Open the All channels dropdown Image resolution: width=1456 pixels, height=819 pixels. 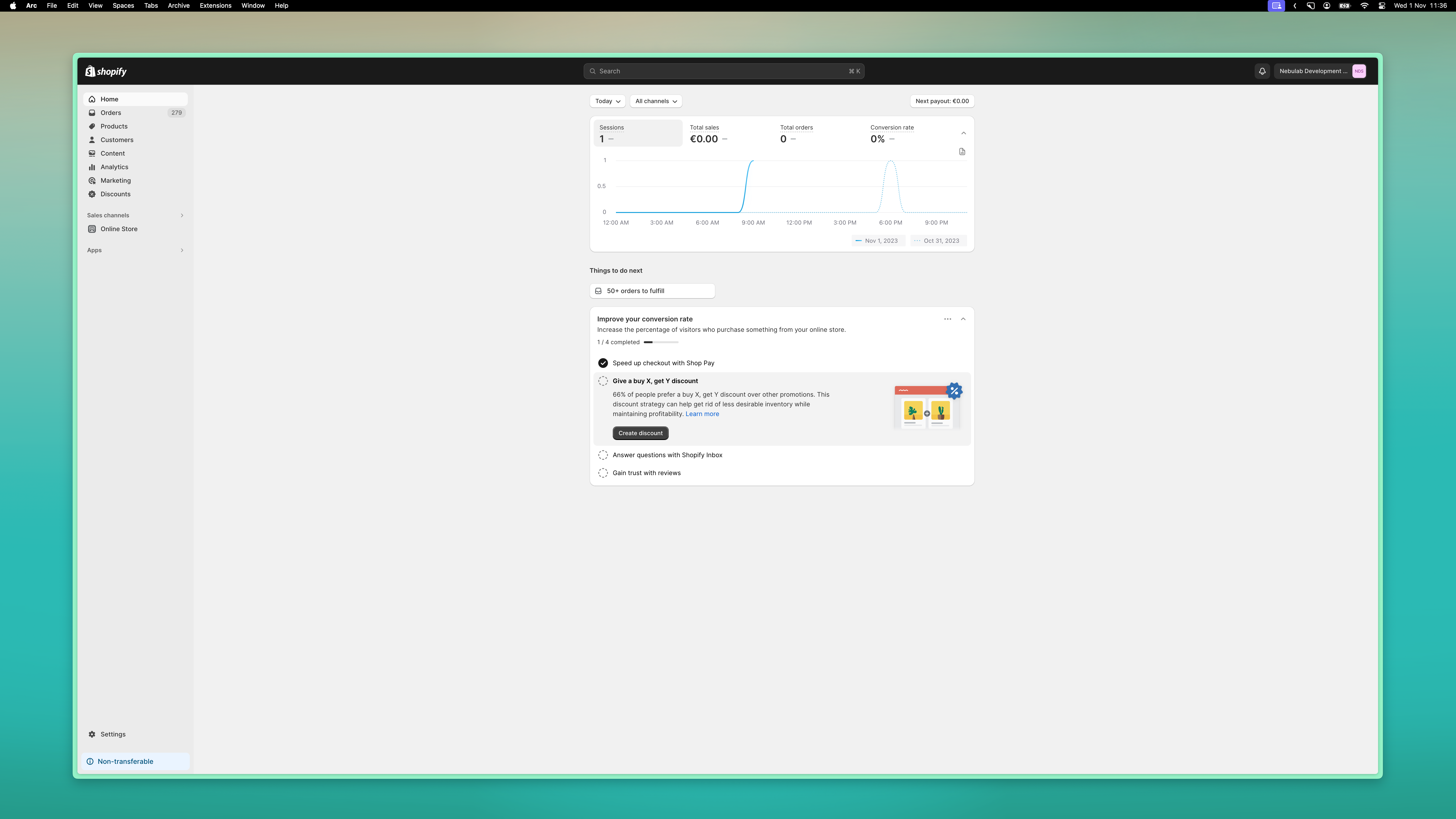click(656, 102)
